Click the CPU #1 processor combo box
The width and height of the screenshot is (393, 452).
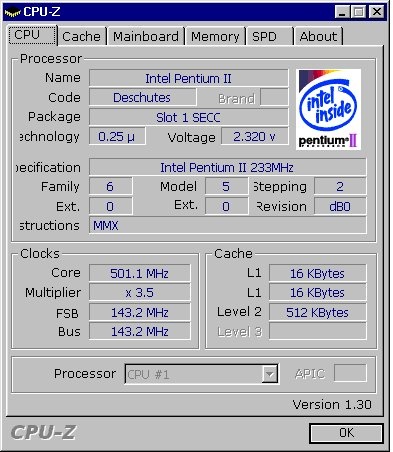point(201,374)
